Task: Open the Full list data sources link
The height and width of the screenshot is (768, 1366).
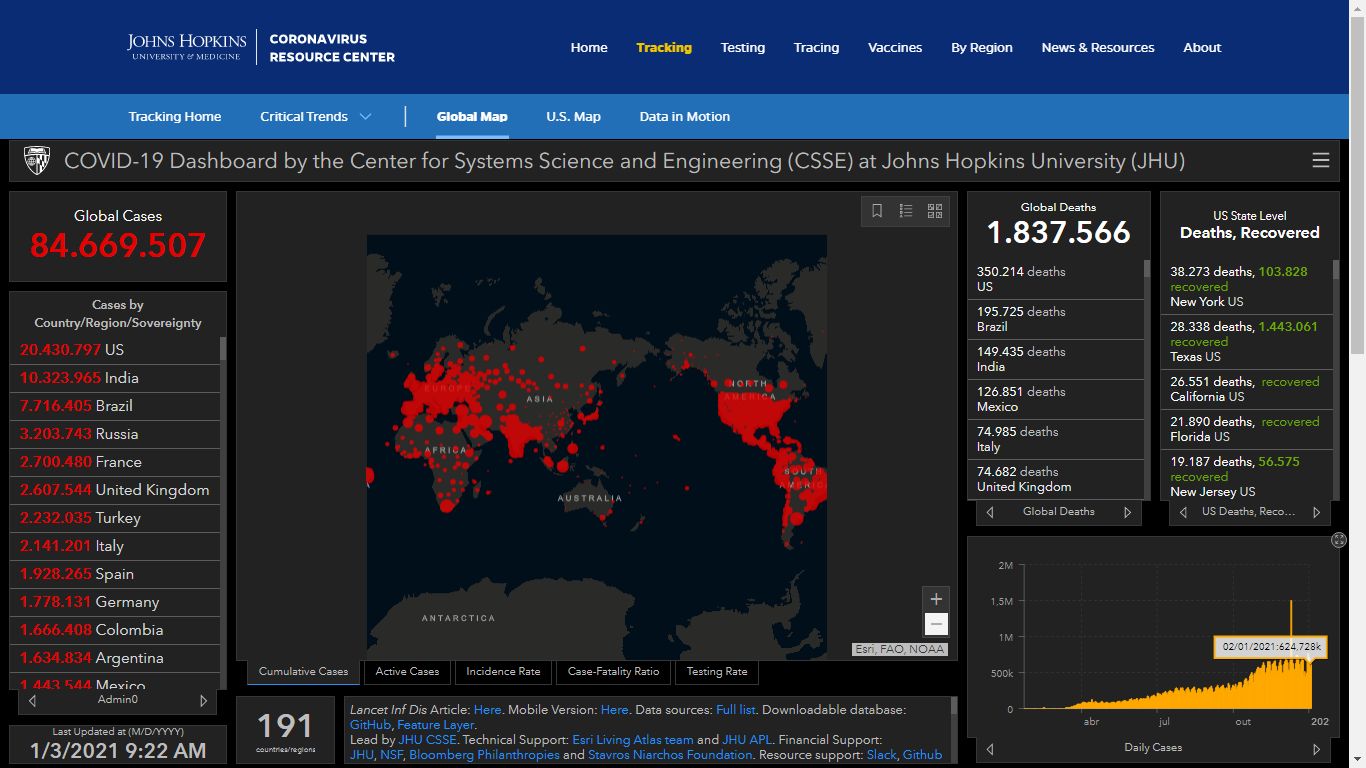Action: pyautogui.click(x=736, y=710)
